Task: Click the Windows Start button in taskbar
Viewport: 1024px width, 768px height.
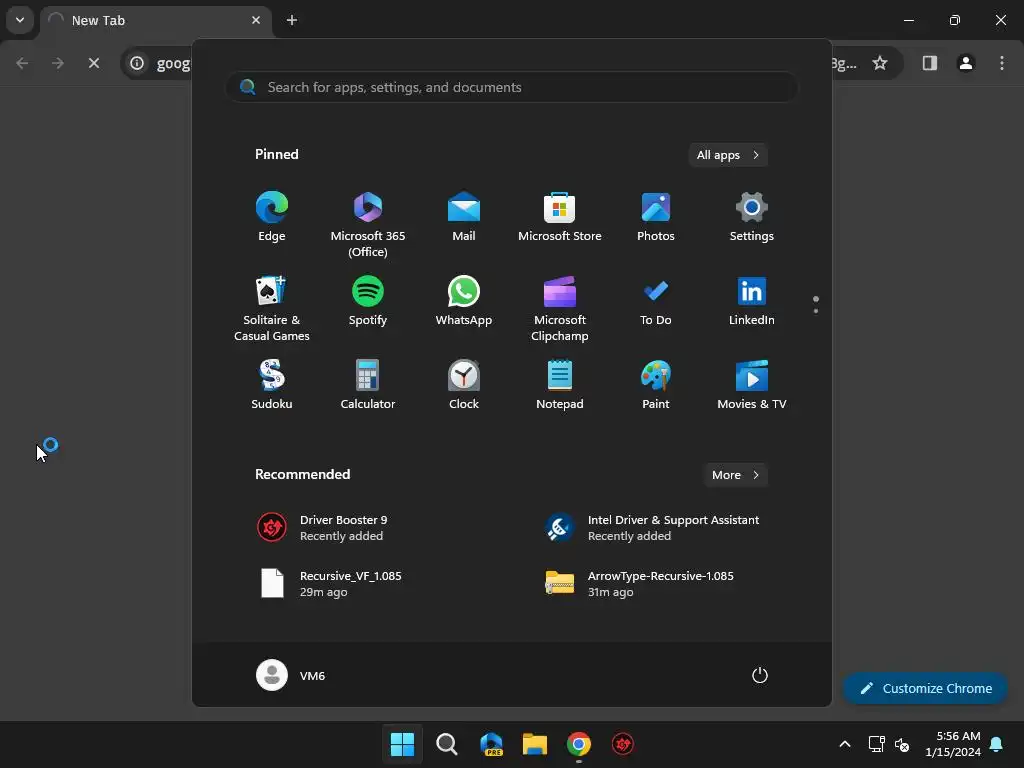Action: pos(402,744)
